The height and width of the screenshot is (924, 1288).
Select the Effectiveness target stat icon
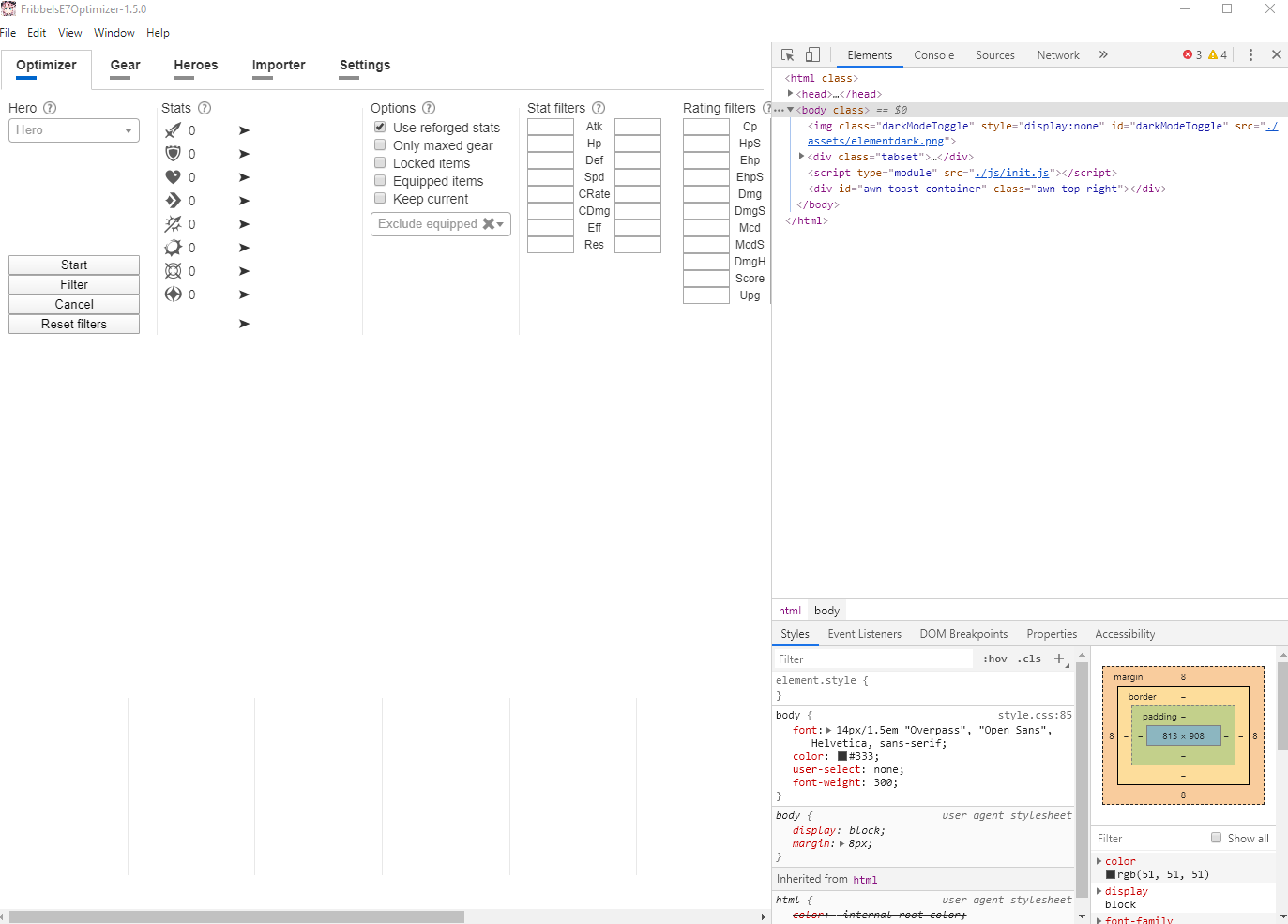[x=174, y=270]
